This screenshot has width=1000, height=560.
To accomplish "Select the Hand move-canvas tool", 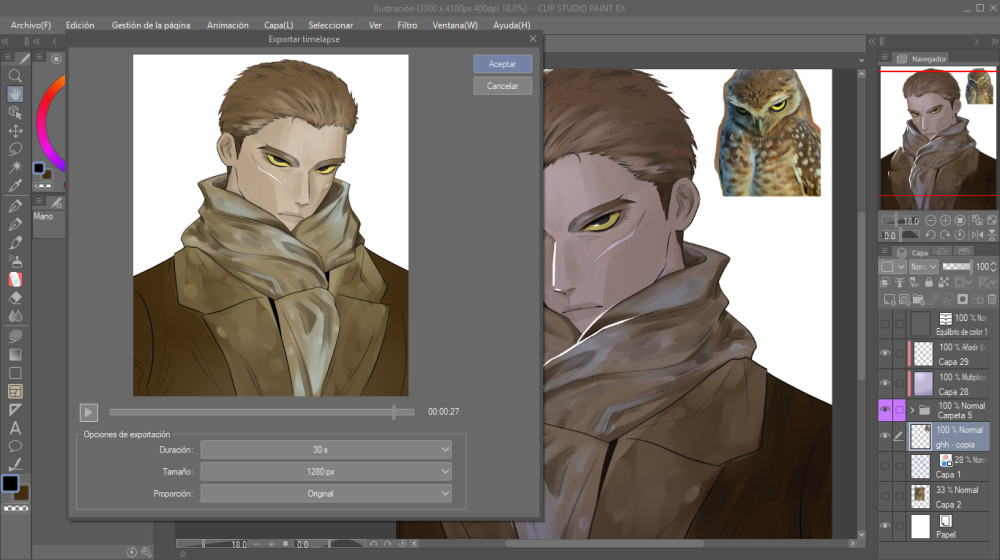I will (15, 94).
